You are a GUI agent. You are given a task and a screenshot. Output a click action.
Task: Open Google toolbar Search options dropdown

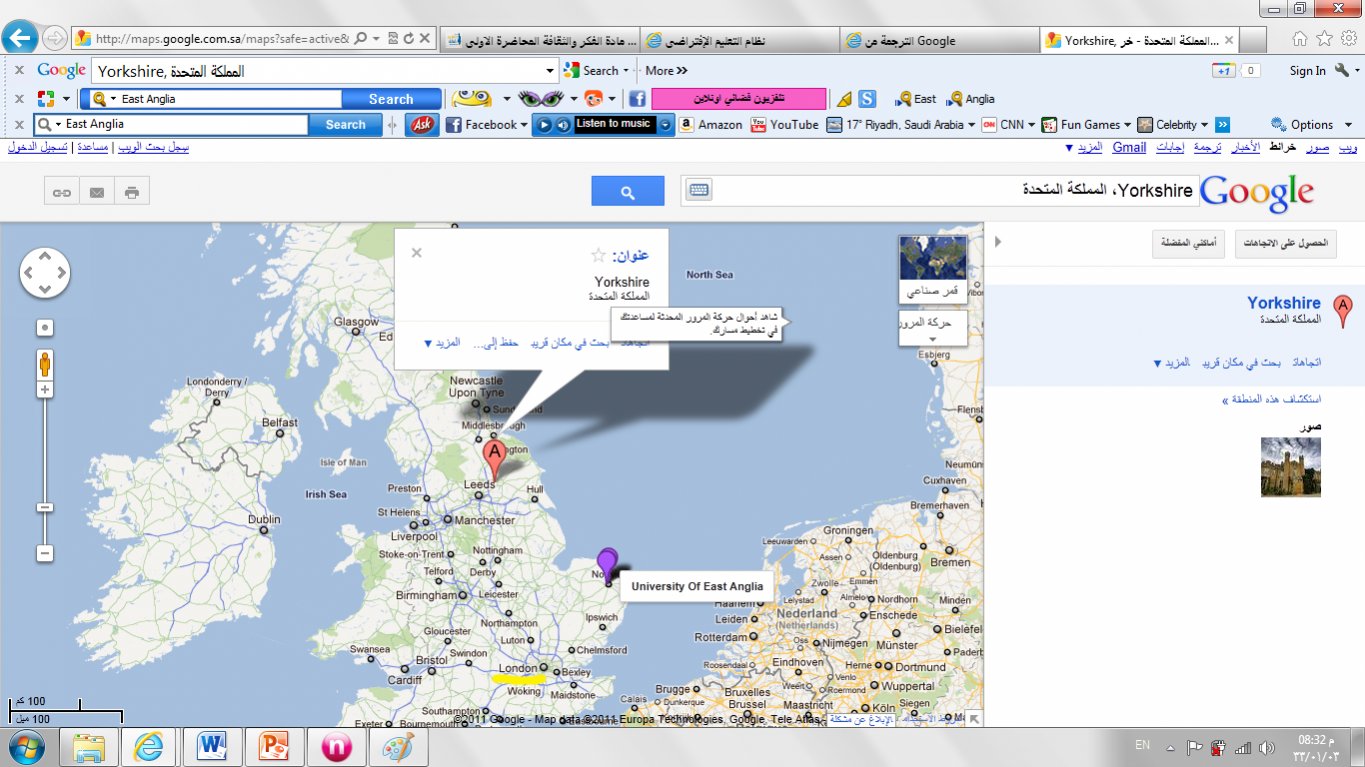626,71
